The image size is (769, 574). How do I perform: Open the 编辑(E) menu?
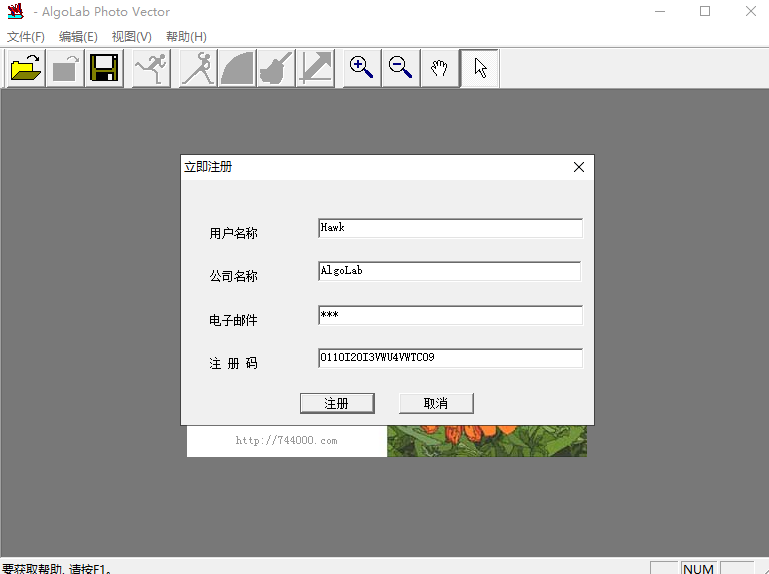point(78,37)
